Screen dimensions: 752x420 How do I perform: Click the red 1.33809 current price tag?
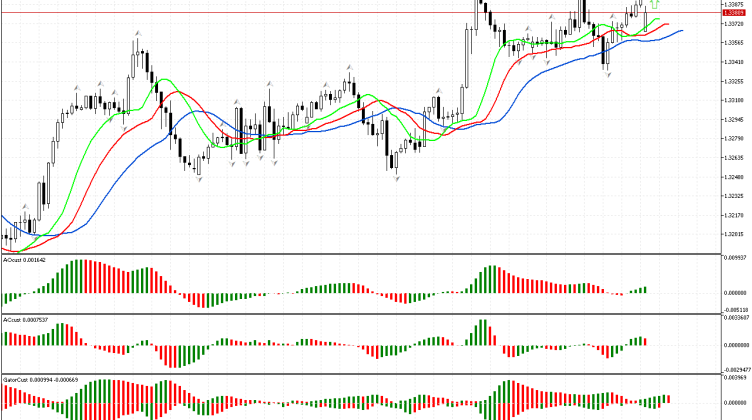(x=735, y=14)
